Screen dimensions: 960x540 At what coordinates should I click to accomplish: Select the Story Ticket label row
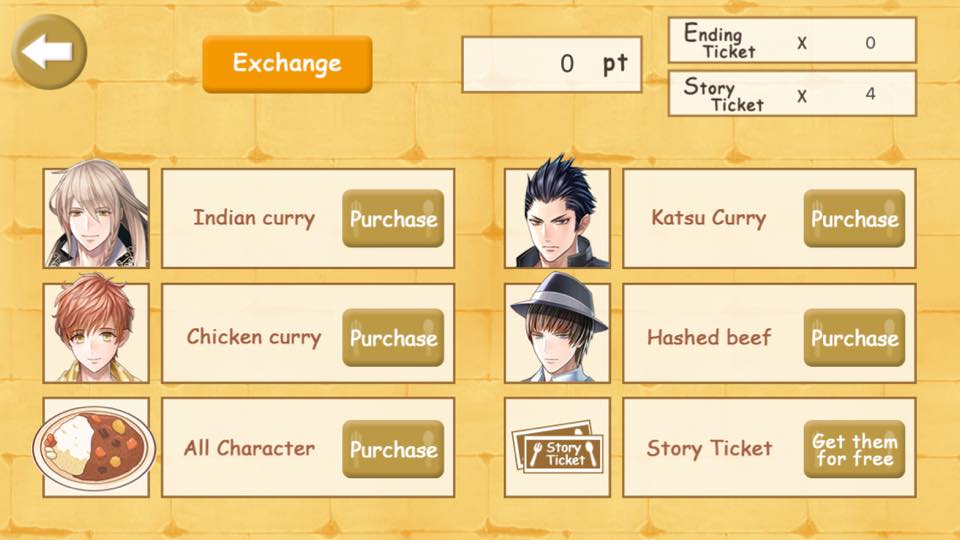click(769, 448)
